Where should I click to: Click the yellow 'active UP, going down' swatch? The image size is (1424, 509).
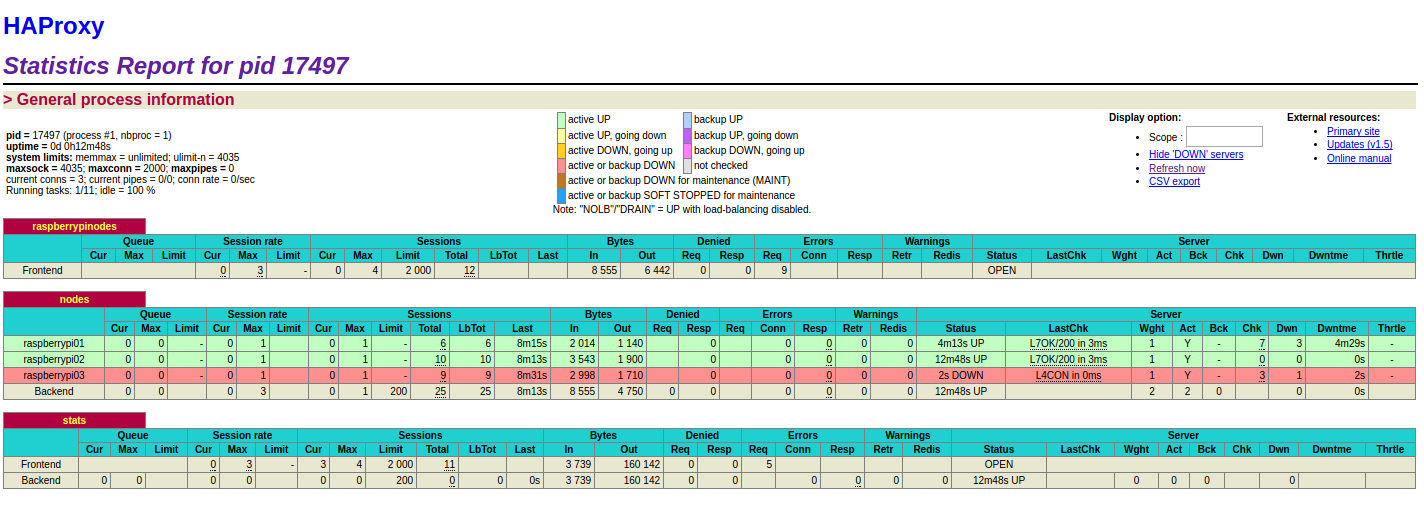click(x=561, y=135)
